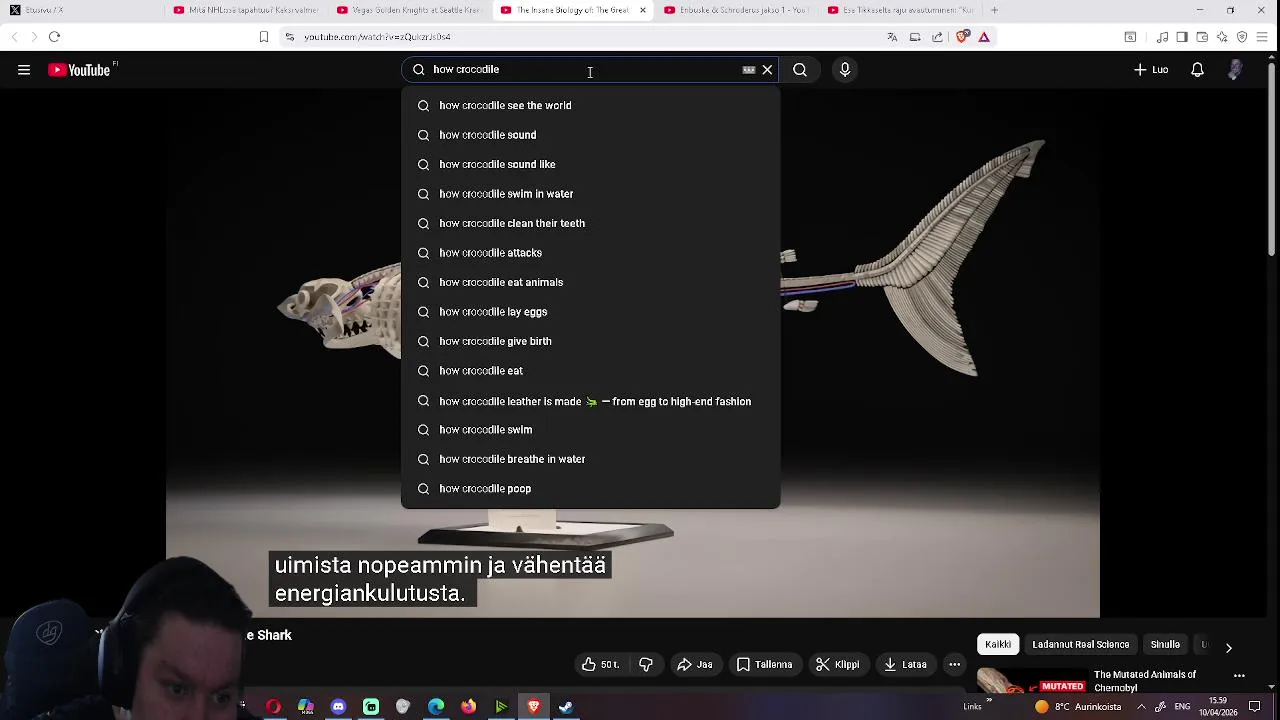This screenshot has width=1280, height=720.
Task: Open the translate page icon
Action: click(892, 37)
